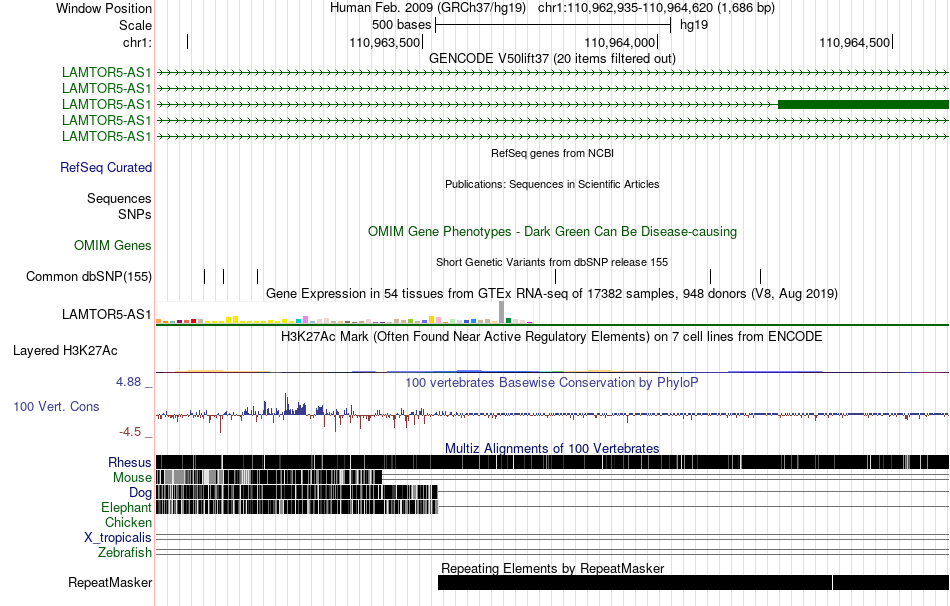Click the tallest blue PhyloP conservation peak

(287, 404)
